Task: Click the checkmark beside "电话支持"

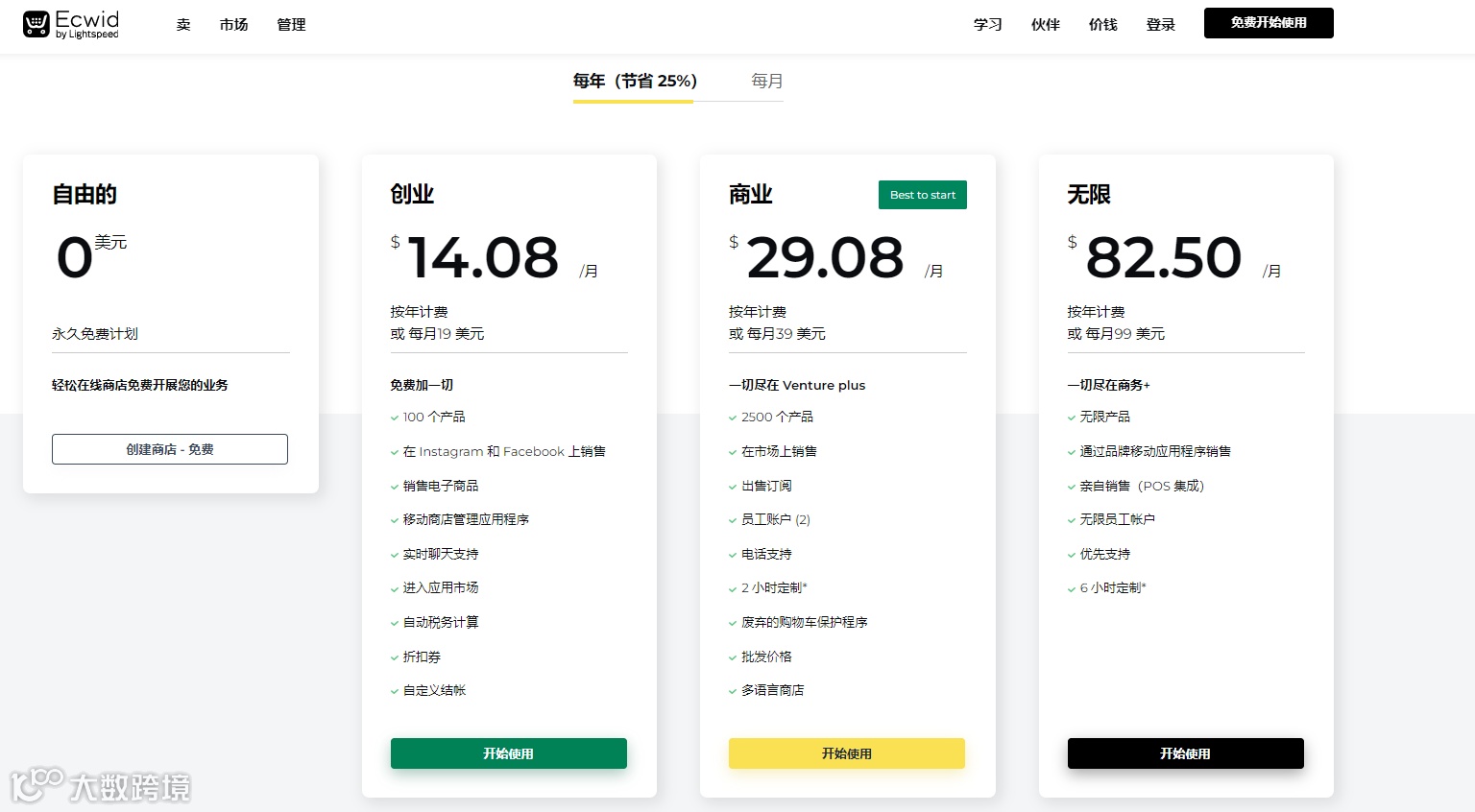Action: tap(733, 555)
